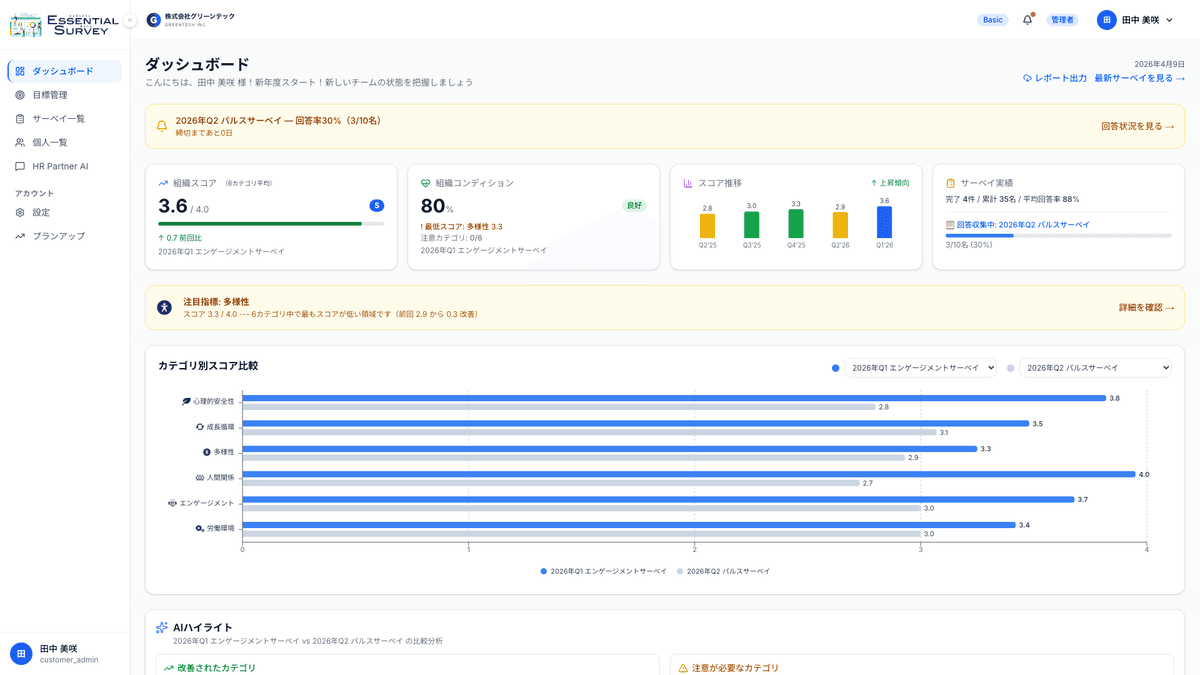Image resolution: width=1200 pixels, height=675 pixels.
Task: Click 心理的安全性 category icon
Action: coord(186,401)
